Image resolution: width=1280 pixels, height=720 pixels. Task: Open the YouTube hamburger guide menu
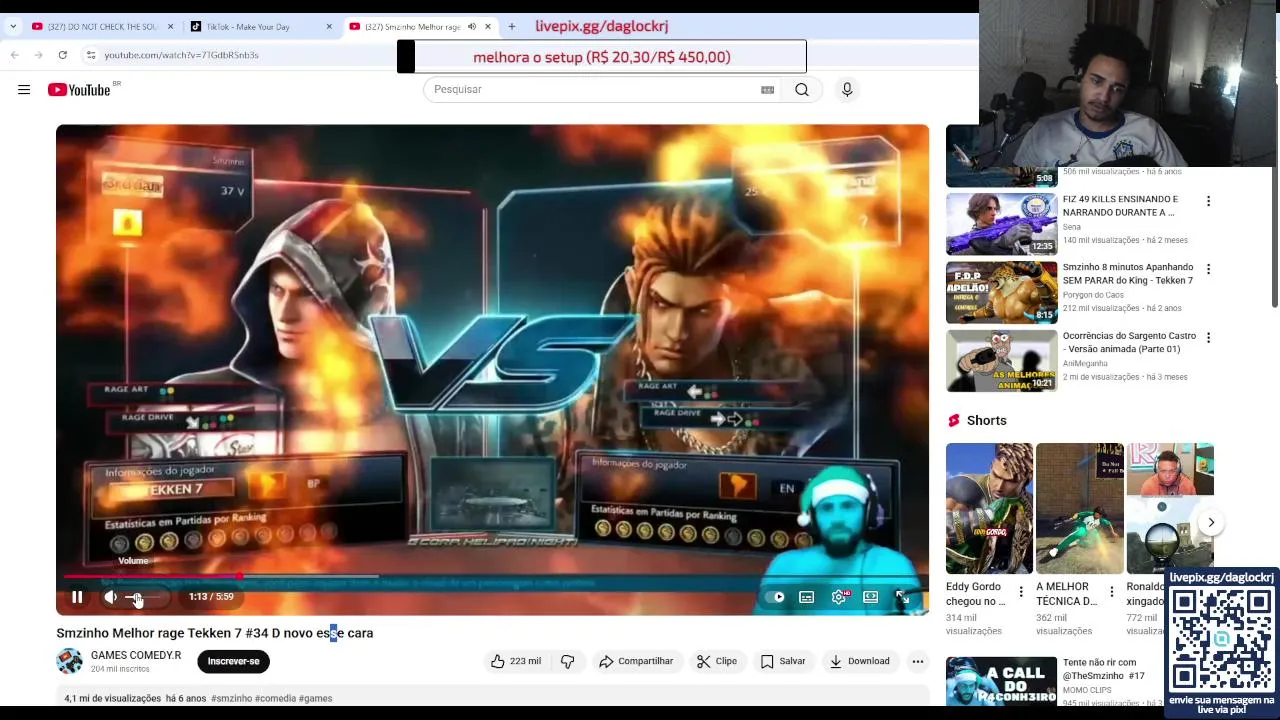[x=24, y=90]
